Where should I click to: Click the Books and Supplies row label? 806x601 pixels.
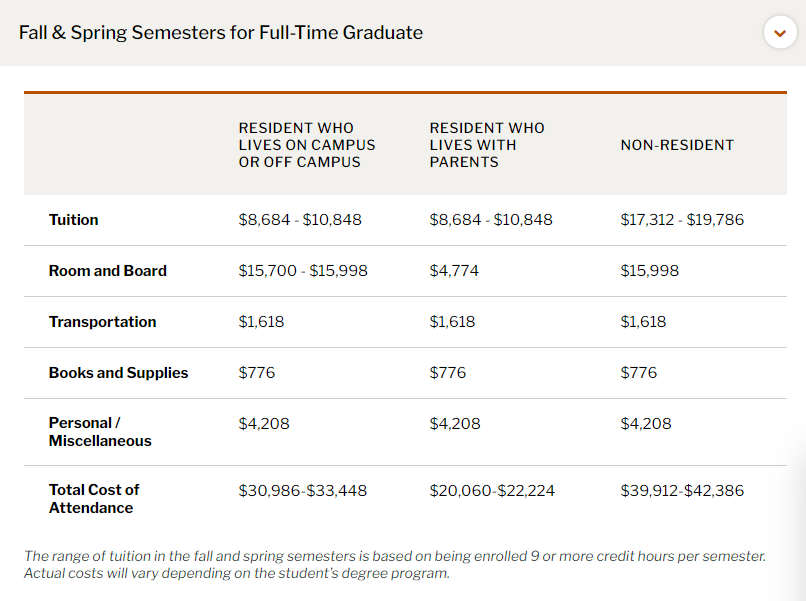pos(118,373)
